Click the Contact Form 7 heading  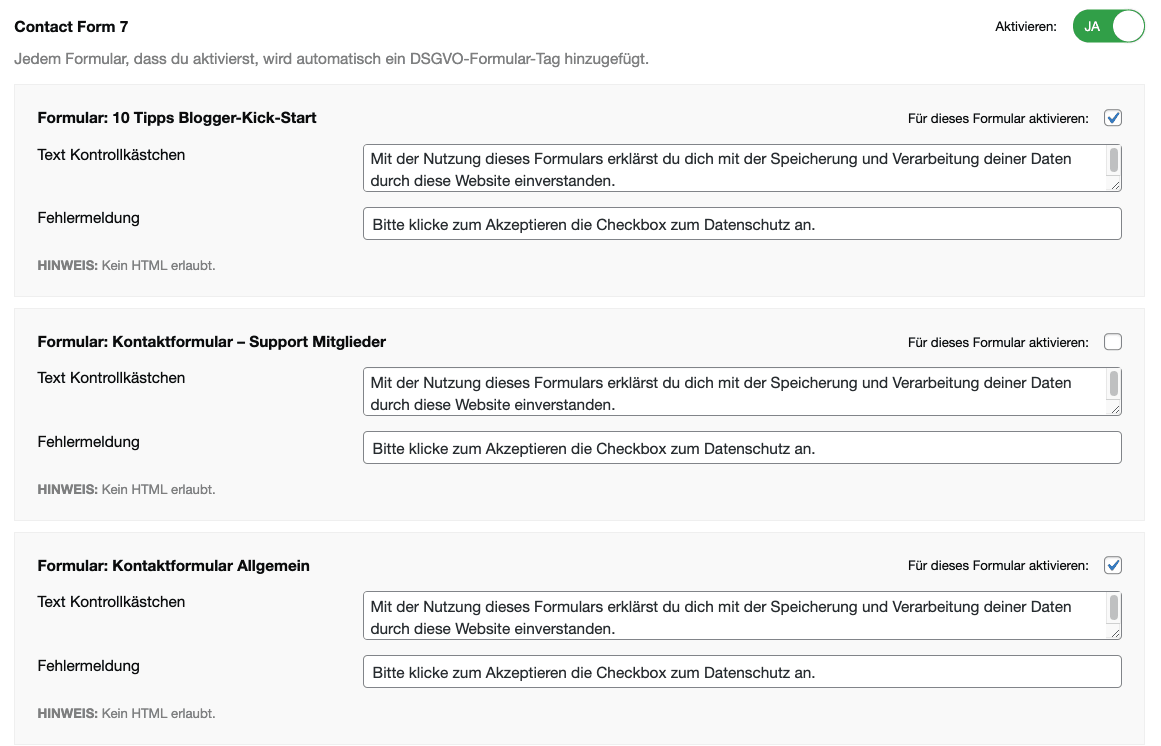71,27
